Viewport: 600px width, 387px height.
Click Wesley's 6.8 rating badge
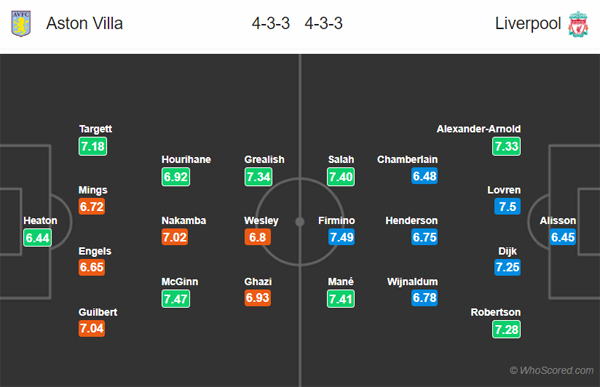[x=258, y=237]
